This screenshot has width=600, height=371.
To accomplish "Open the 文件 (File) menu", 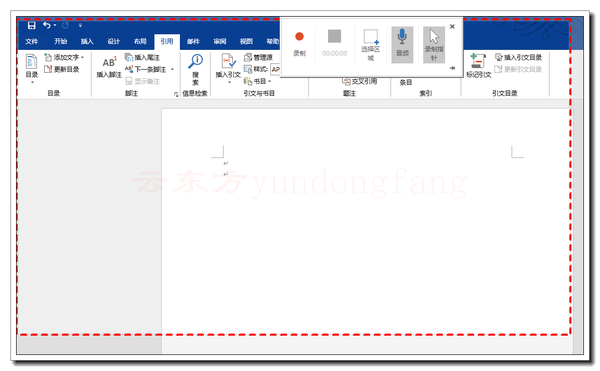I will click(32, 41).
